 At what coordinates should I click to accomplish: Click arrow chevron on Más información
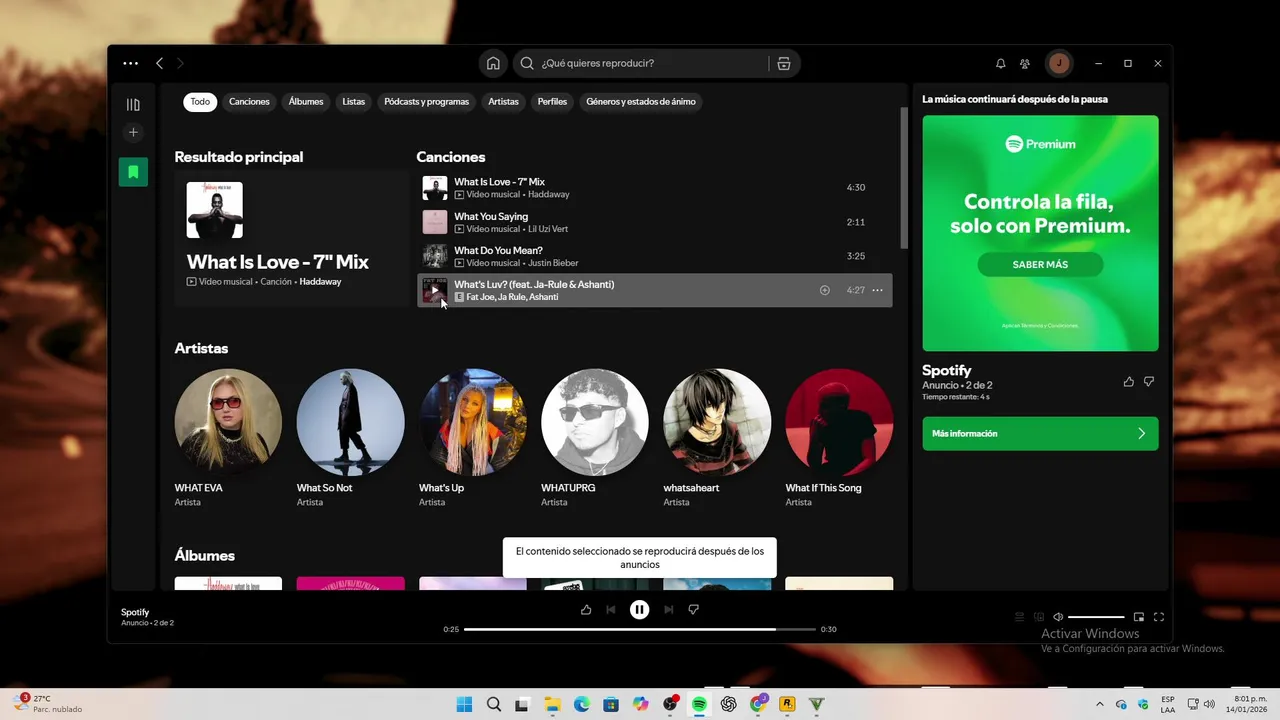click(1142, 434)
